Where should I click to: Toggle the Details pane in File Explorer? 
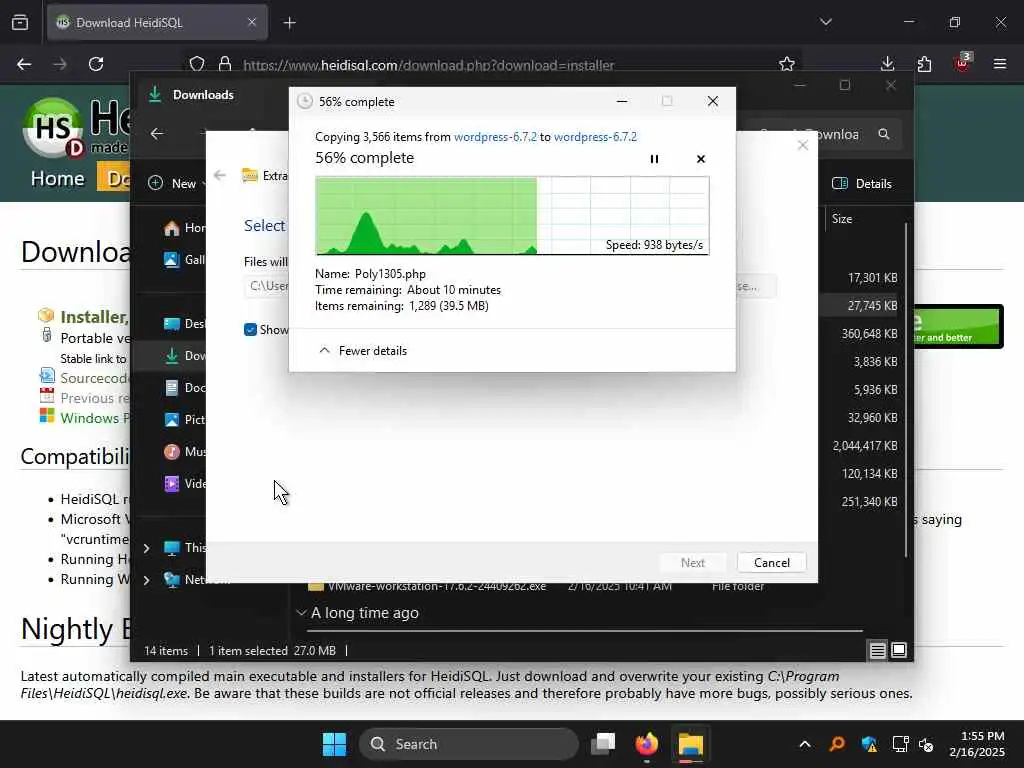coord(862,184)
